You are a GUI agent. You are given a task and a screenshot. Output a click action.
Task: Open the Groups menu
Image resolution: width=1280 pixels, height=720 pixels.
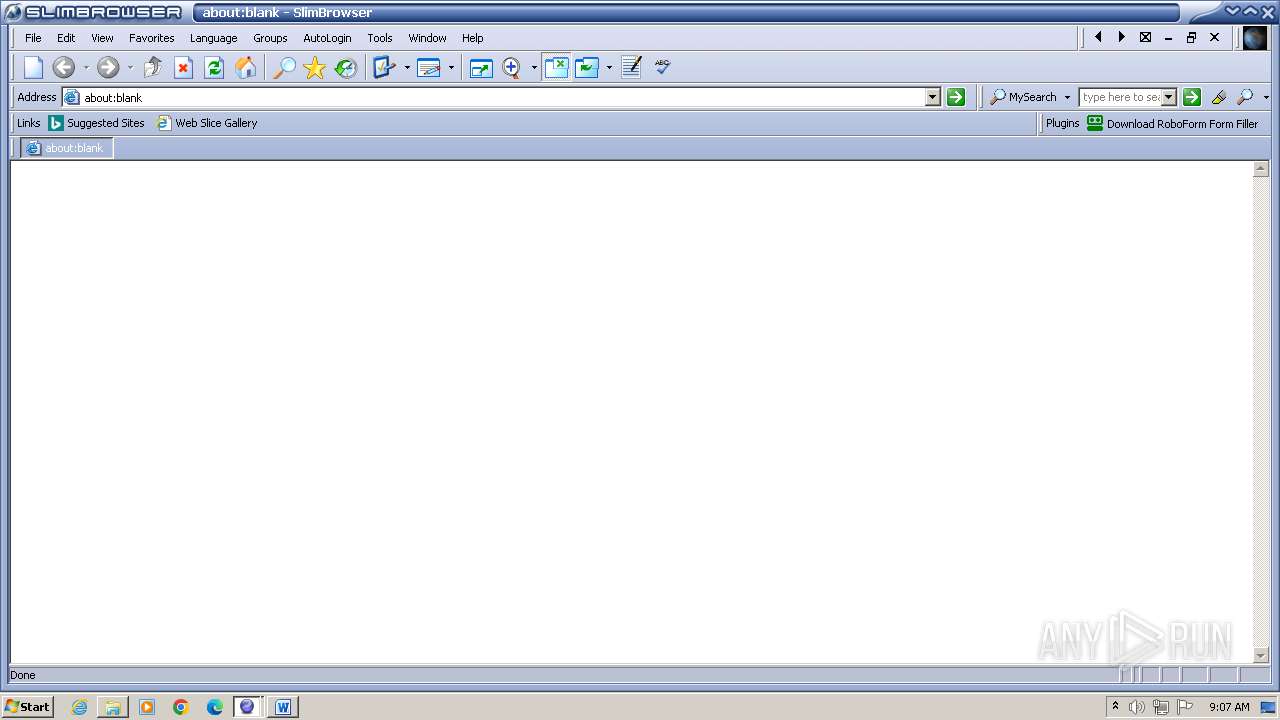270,38
